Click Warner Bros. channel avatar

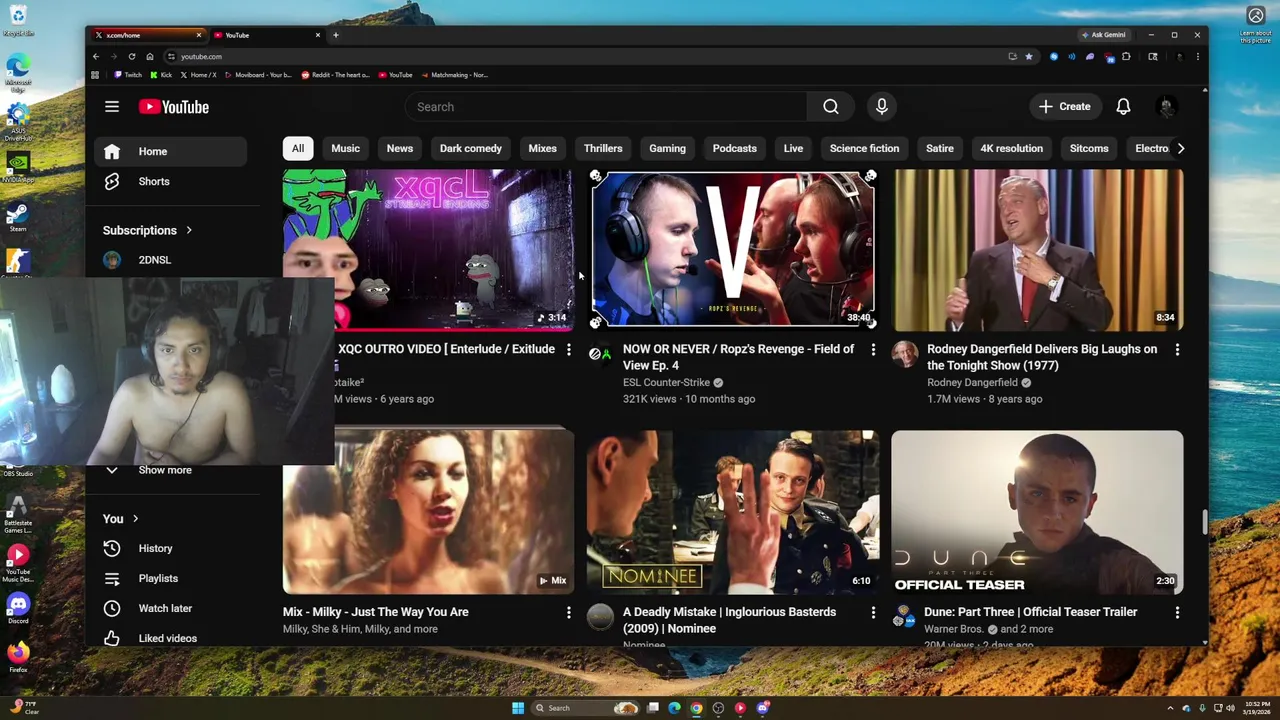[x=904, y=617]
